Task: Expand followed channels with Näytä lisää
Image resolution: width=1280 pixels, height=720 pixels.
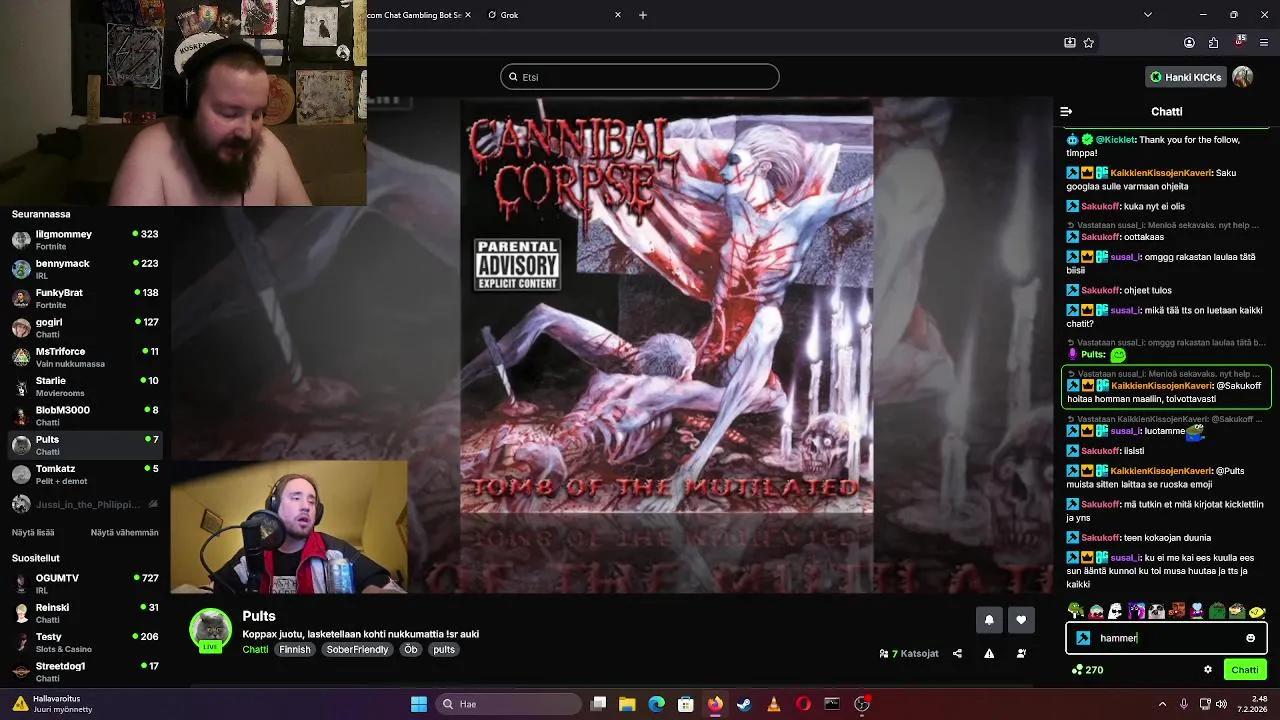Action: (x=33, y=533)
